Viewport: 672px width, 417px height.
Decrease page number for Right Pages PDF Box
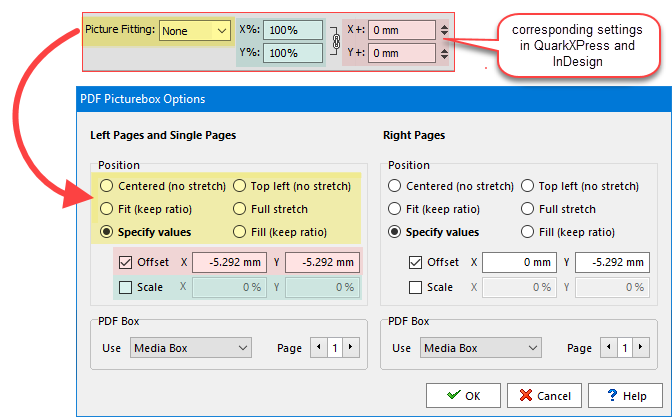[609, 347]
